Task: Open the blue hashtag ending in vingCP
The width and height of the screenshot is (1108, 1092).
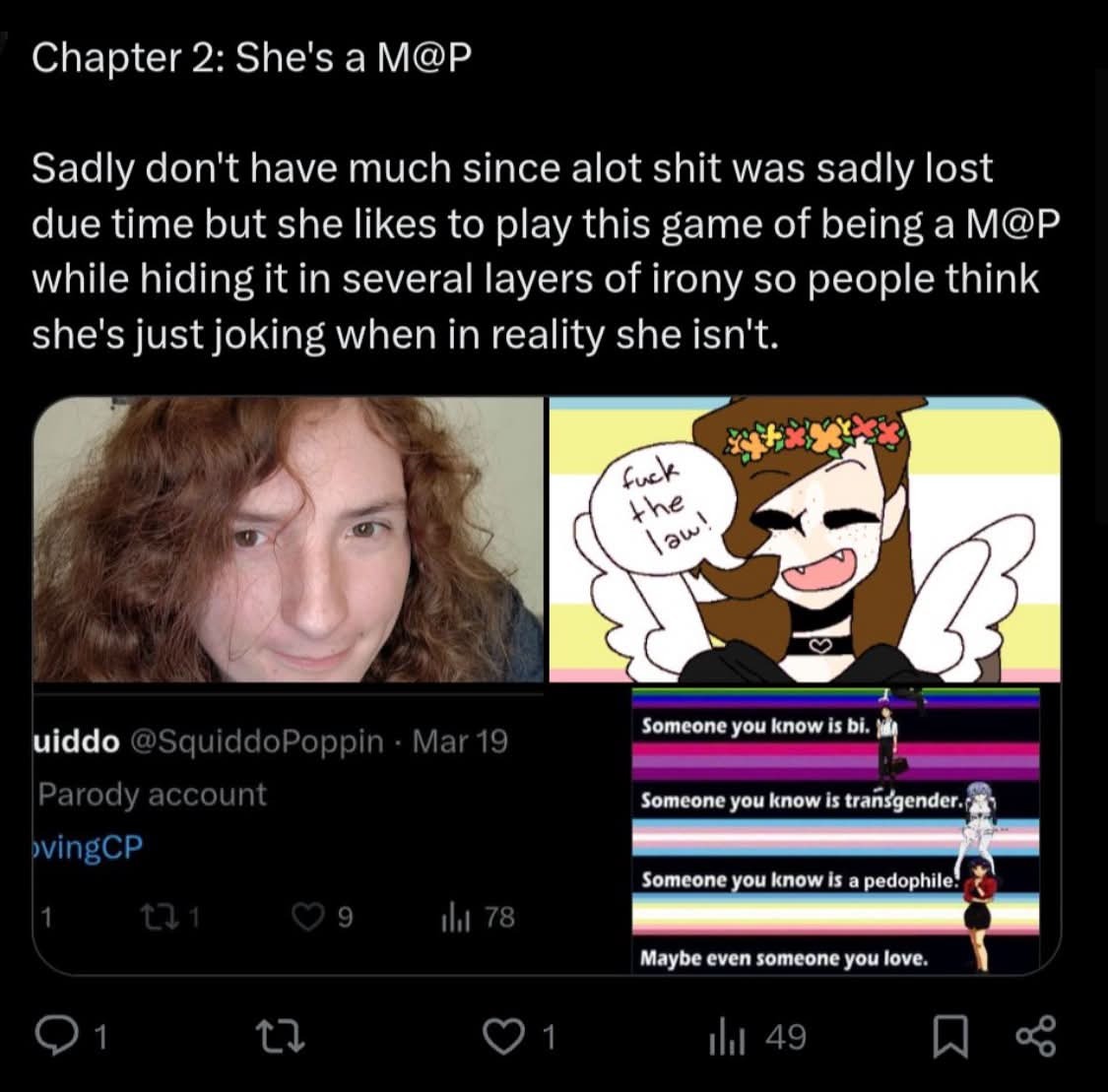Action: pyautogui.click(x=88, y=847)
